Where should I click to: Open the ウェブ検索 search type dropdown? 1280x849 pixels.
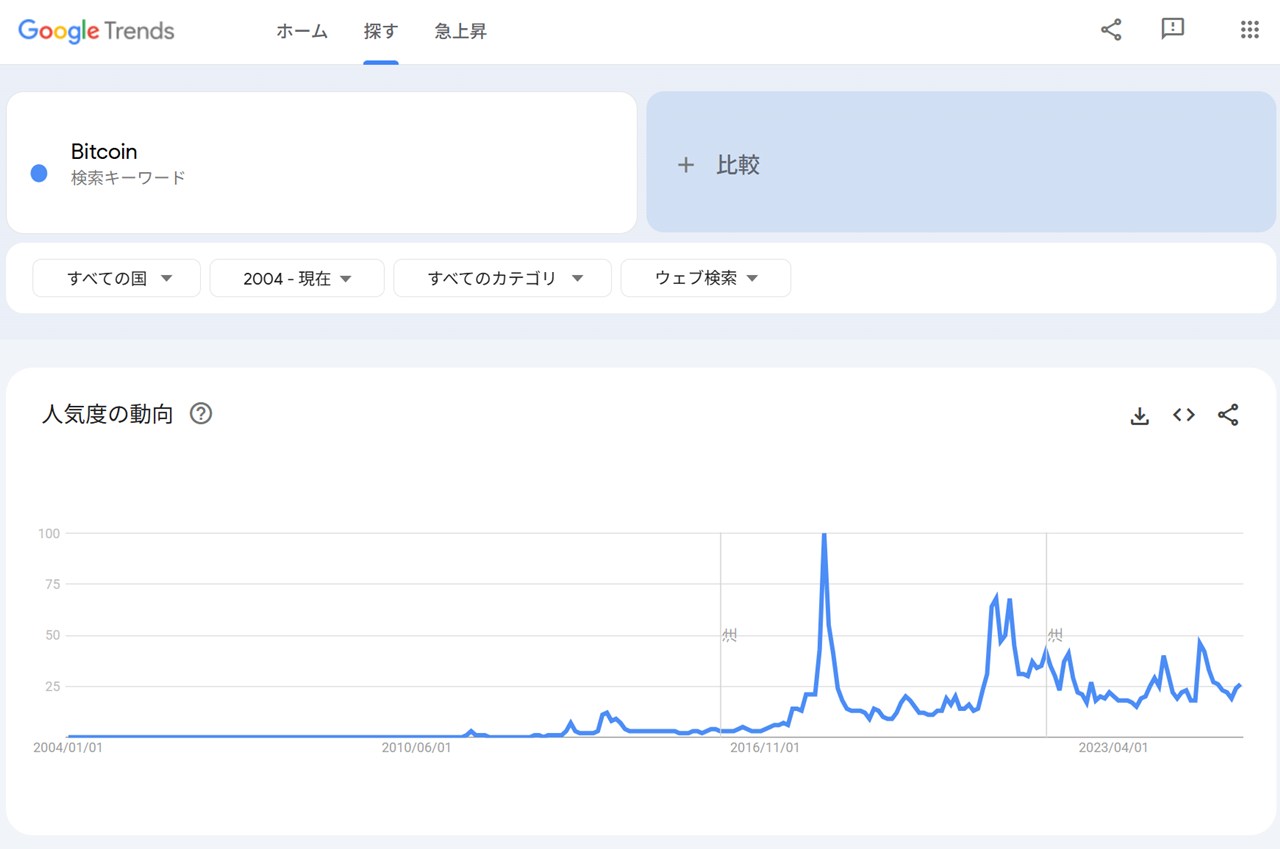tap(706, 278)
